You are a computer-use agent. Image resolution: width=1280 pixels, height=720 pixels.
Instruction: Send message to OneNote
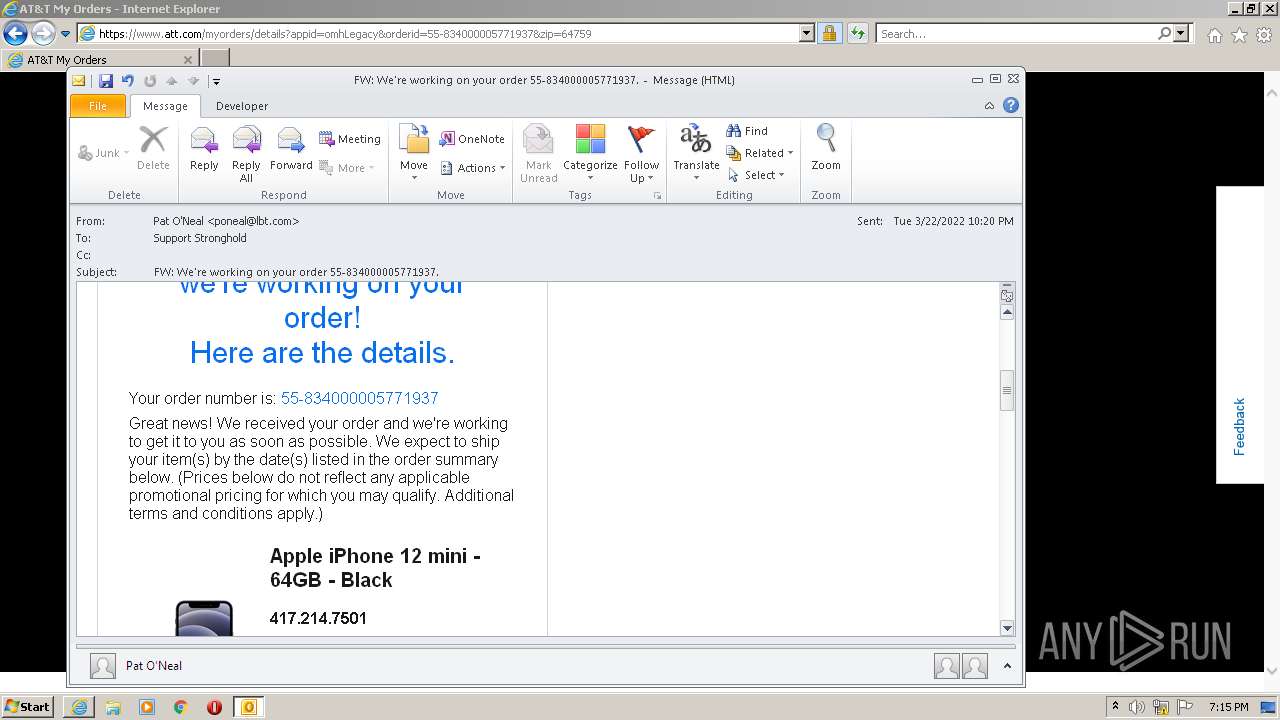point(472,139)
